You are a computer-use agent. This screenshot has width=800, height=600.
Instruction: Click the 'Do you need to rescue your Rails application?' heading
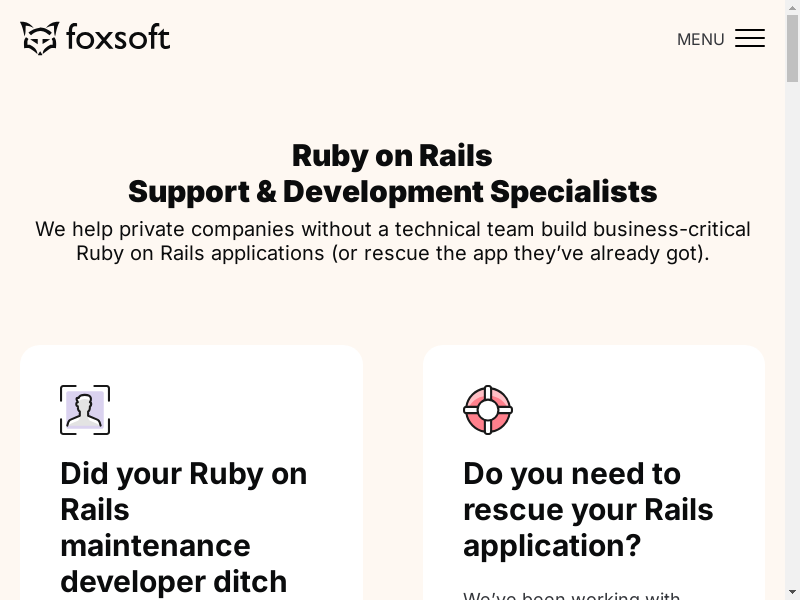coord(588,509)
